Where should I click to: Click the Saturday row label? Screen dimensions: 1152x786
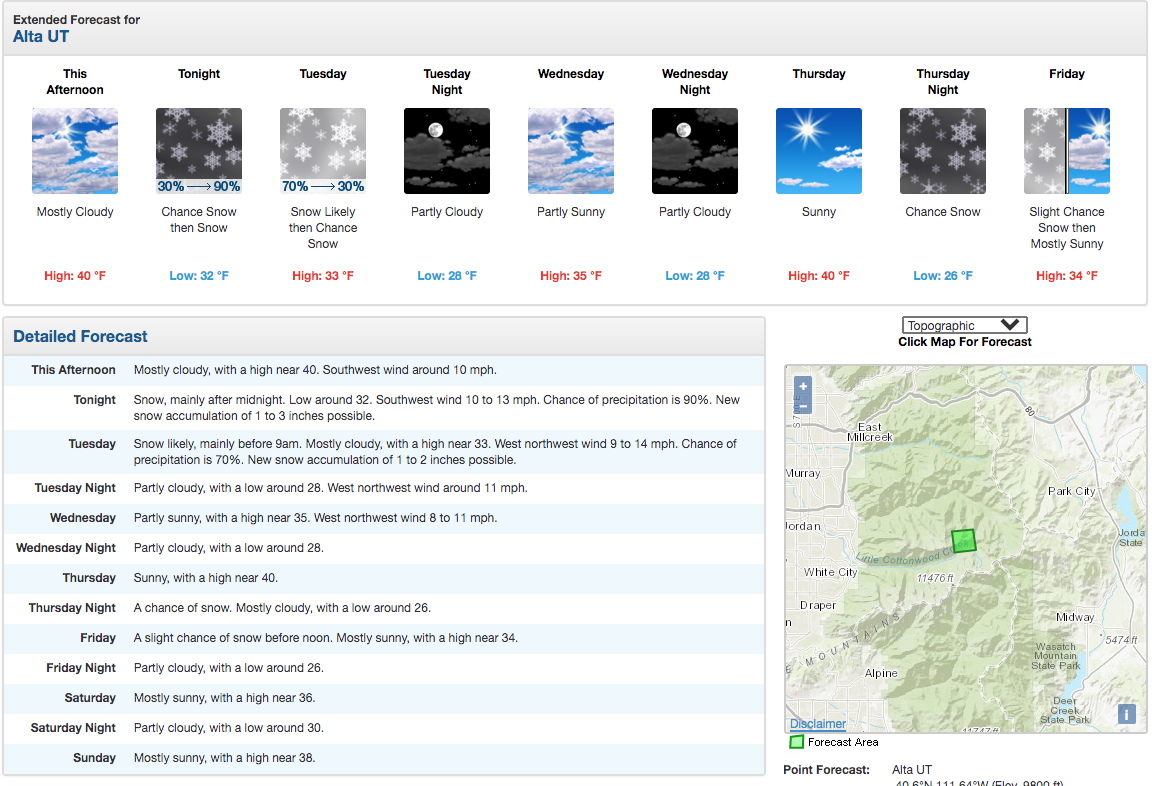(x=90, y=698)
